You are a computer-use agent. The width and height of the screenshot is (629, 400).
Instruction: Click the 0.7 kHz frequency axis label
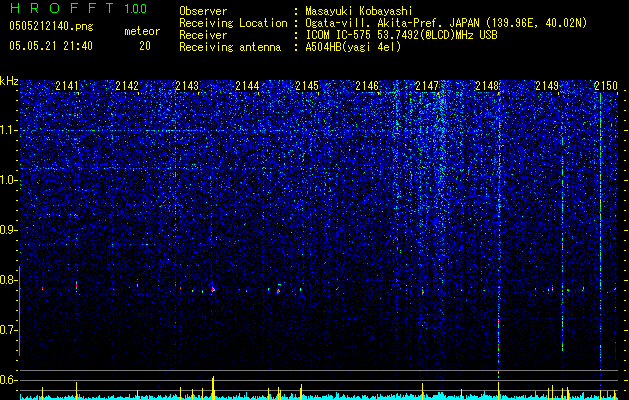pos(9,330)
